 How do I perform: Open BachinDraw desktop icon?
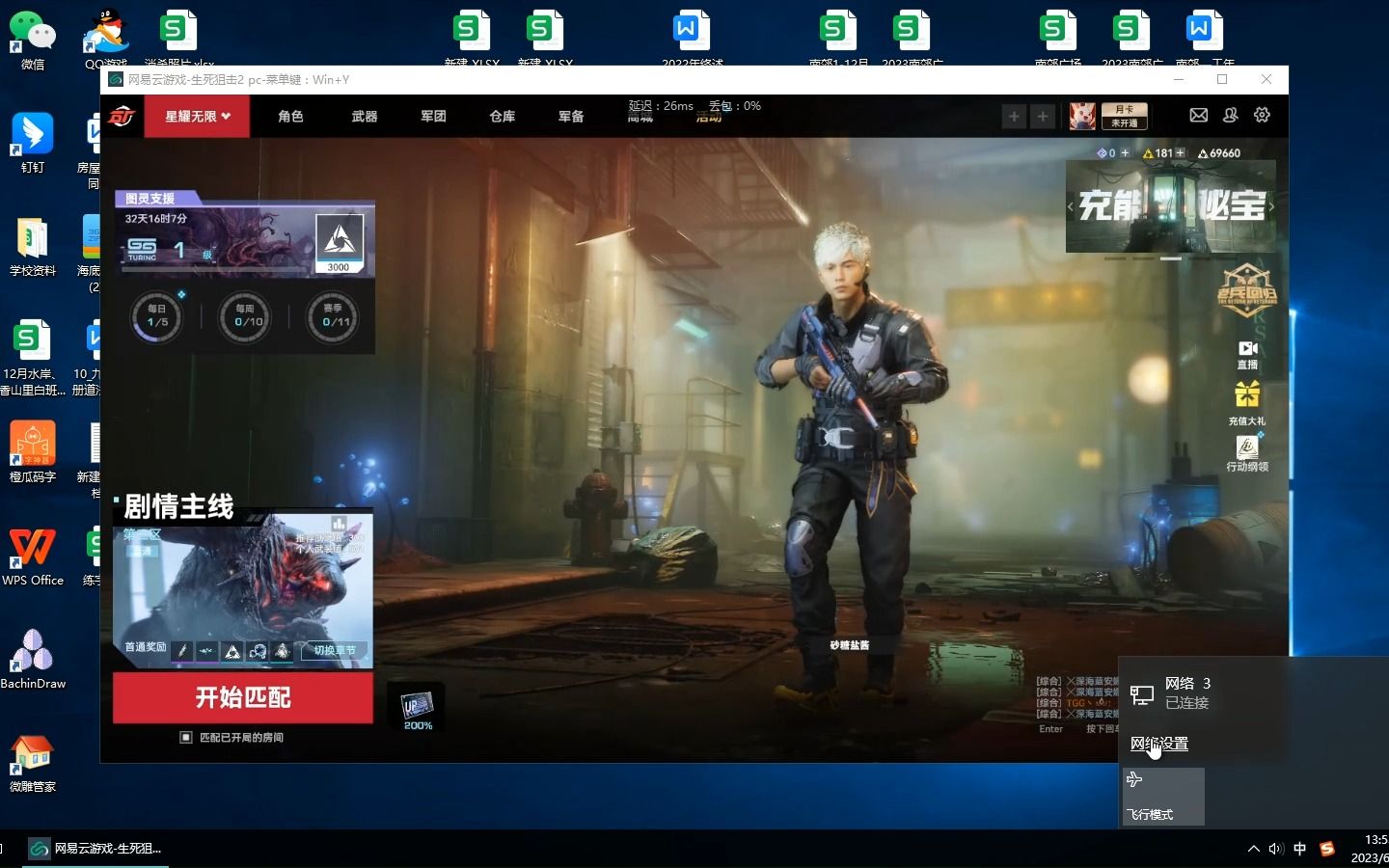click(33, 660)
